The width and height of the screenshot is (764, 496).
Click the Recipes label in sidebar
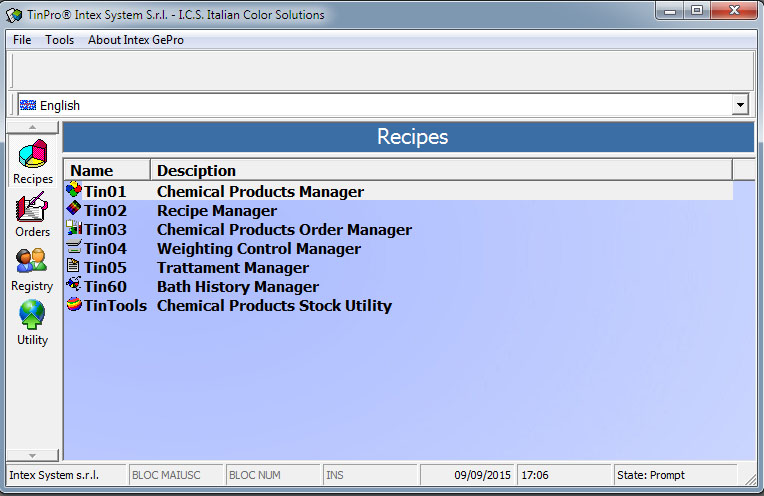[x=33, y=179]
